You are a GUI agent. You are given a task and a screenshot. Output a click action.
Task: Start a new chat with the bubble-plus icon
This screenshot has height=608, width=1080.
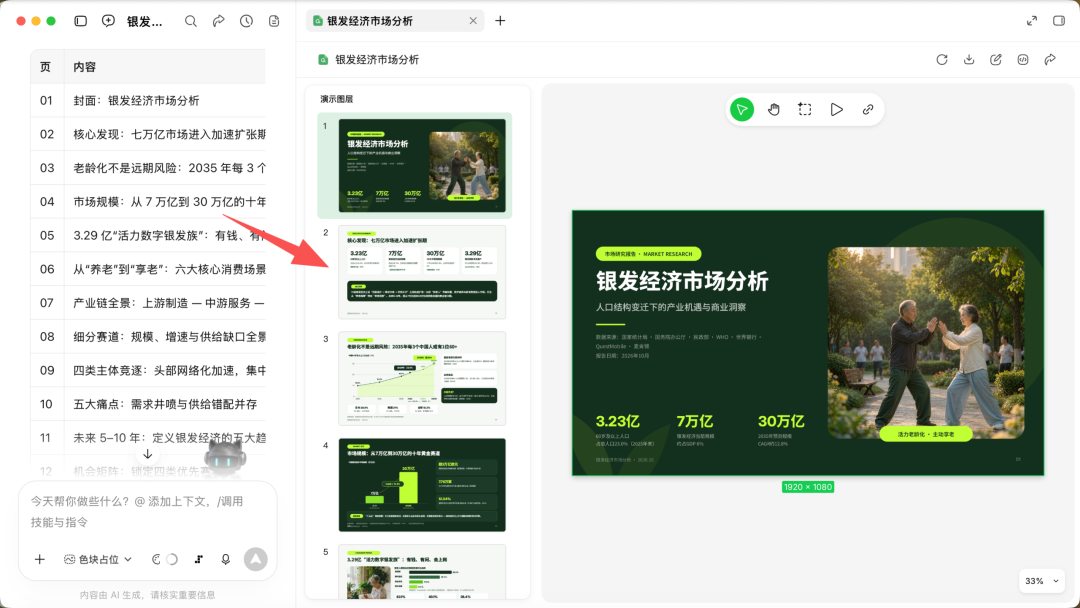[108, 21]
